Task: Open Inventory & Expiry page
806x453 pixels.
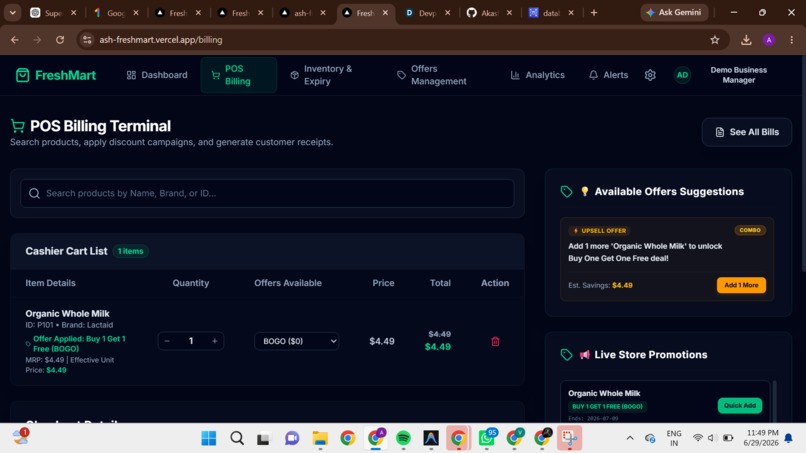Action: [x=327, y=75]
